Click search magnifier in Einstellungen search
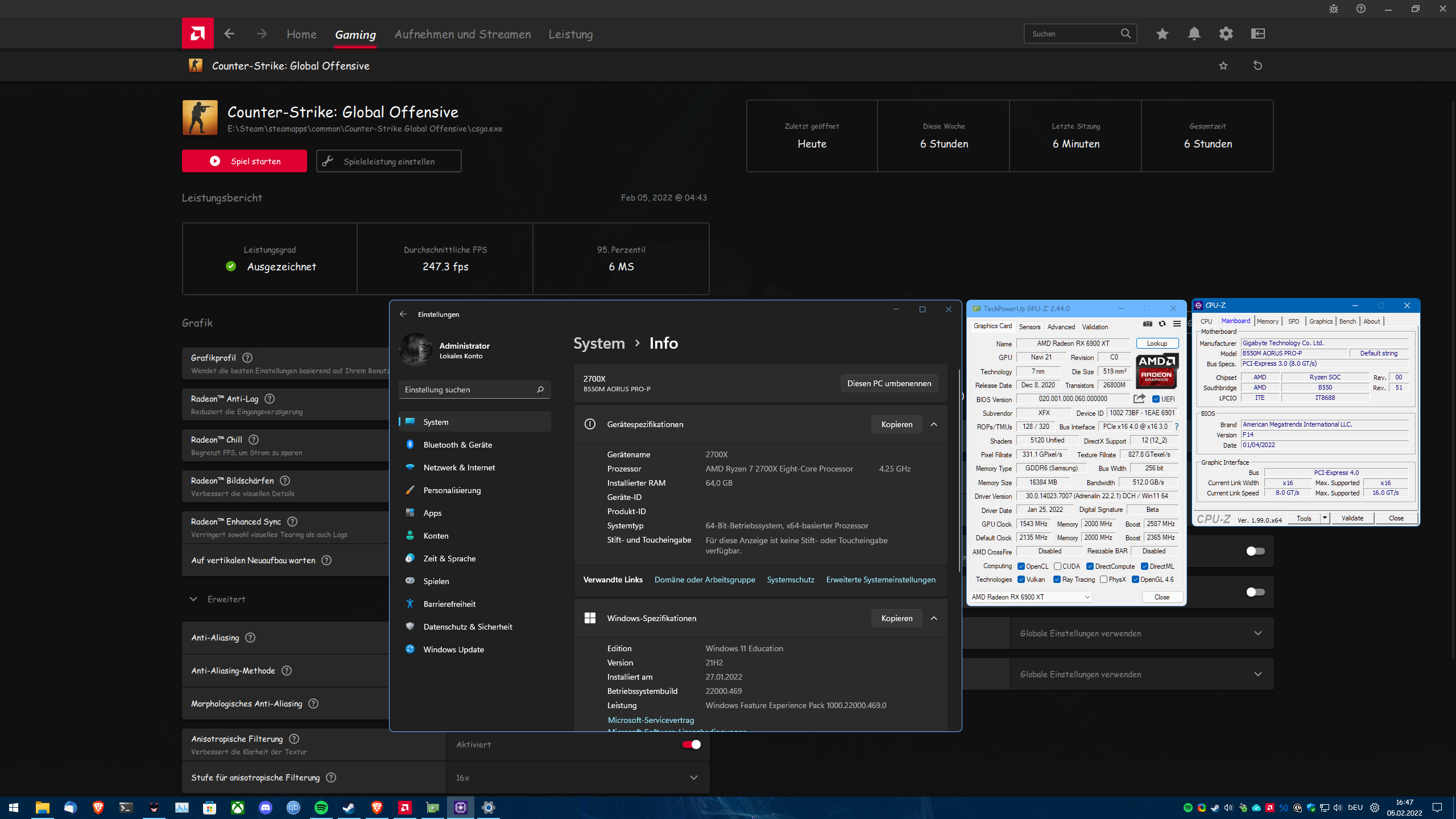The image size is (1456, 819). (x=540, y=390)
